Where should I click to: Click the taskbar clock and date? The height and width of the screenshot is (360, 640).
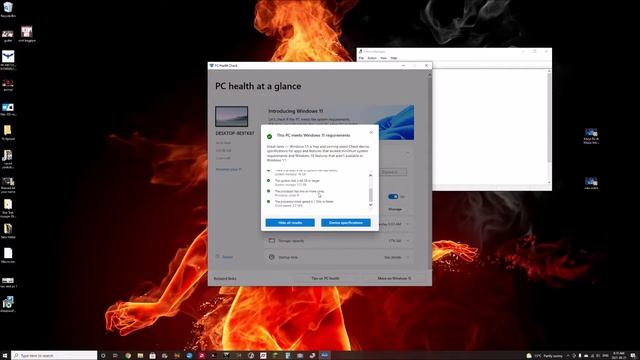(x=619, y=356)
